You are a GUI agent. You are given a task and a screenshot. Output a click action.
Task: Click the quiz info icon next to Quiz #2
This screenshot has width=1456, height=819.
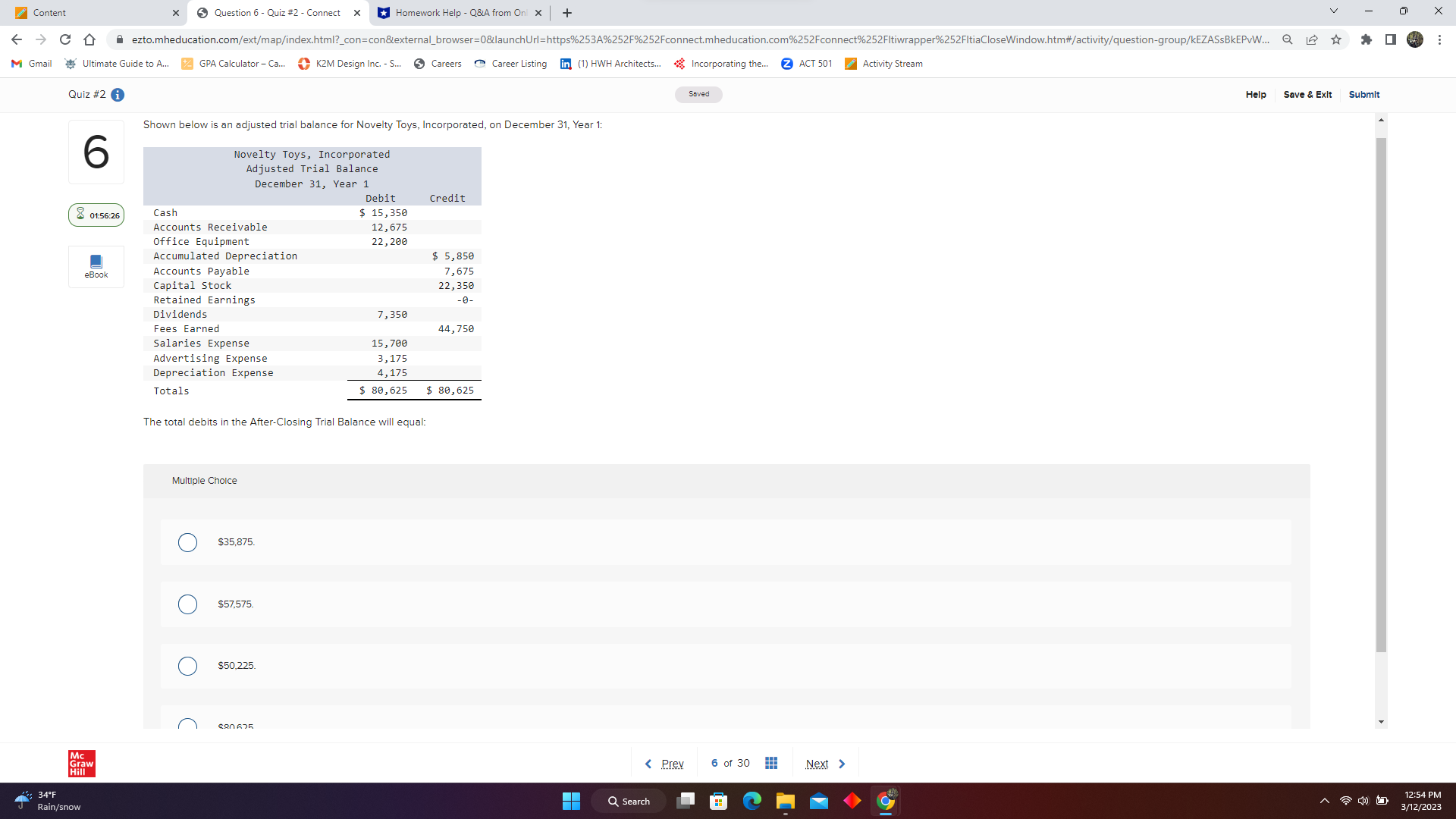point(118,95)
